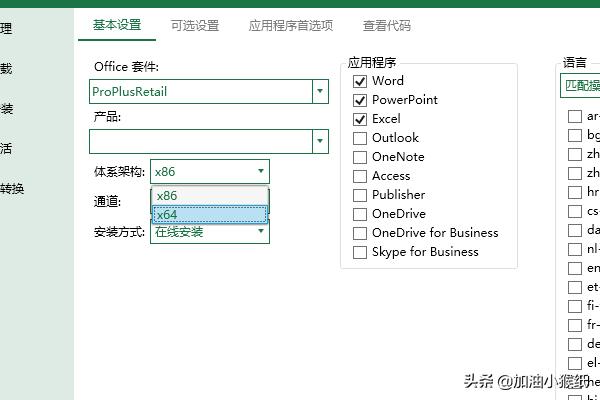
Task: Open the 查看代码 tab
Action: pyautogui.click(x=386, y=26)
